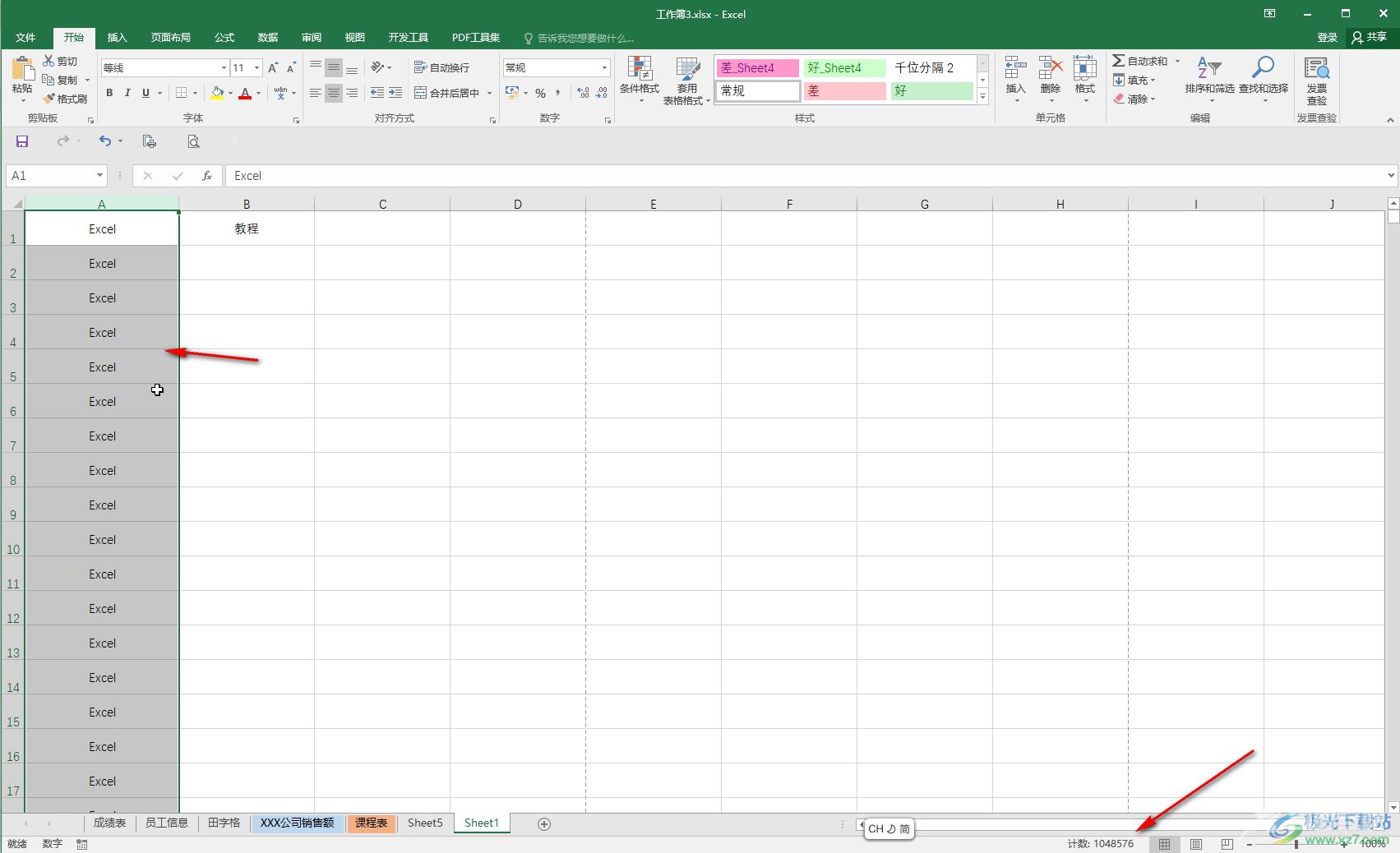Open the number format dropdown

point(604,67)
